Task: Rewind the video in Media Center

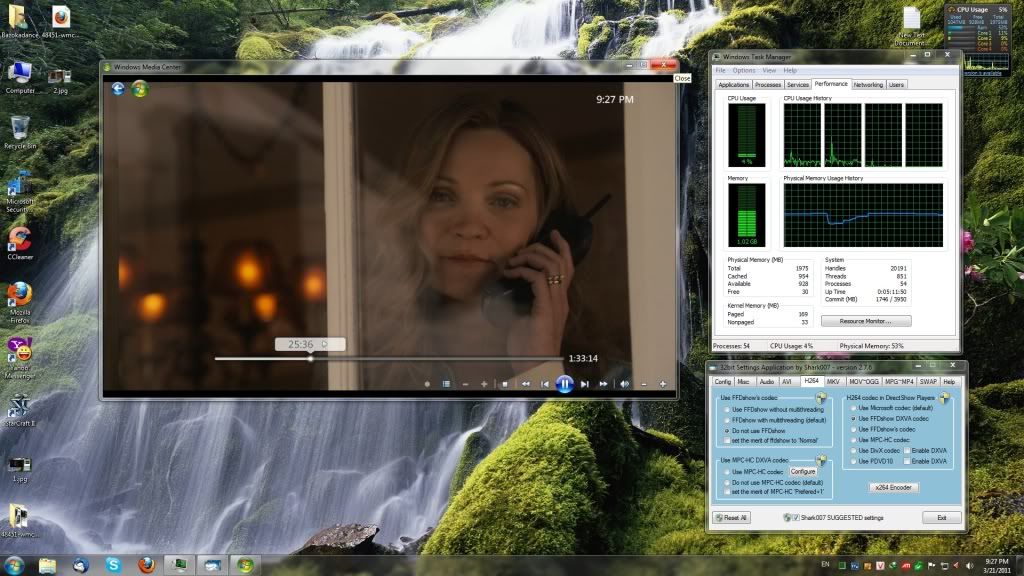Action: [x=525, y=384]
